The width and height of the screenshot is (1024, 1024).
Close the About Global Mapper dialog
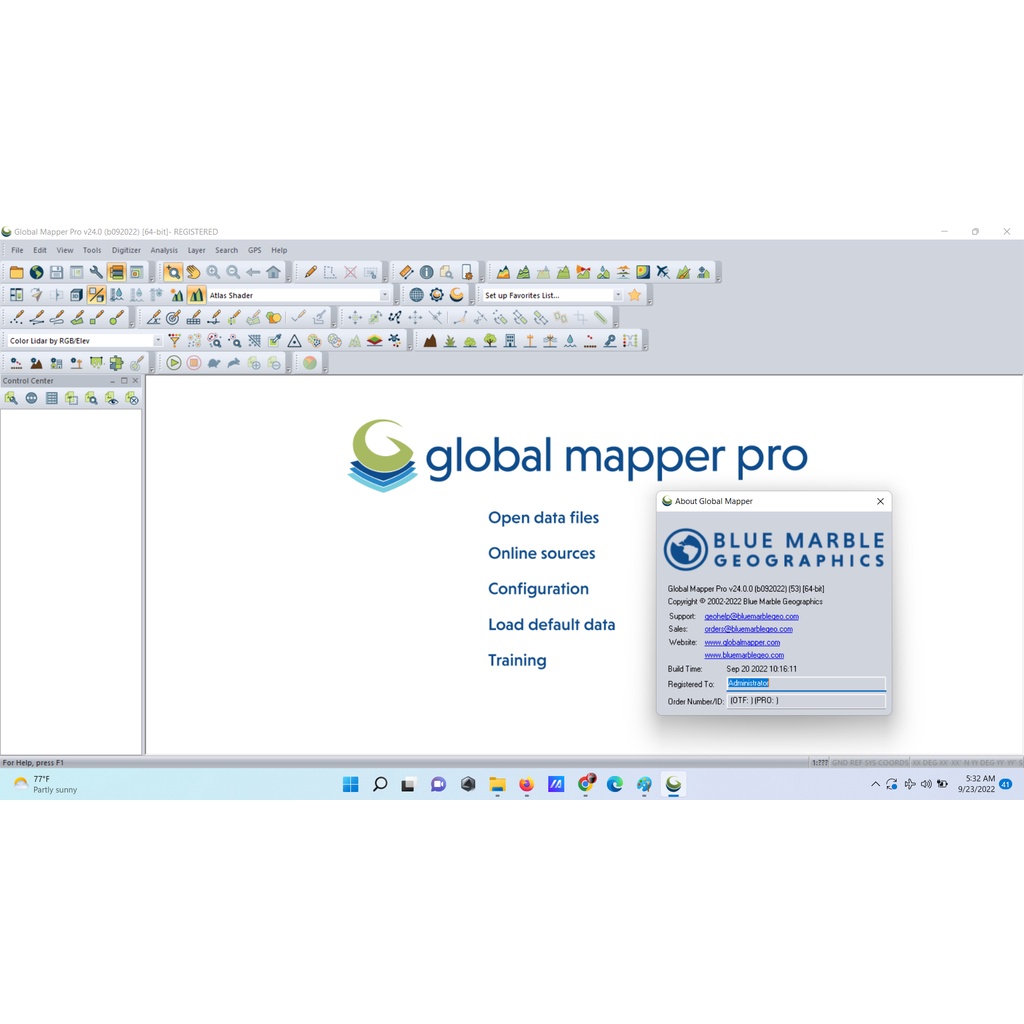coord(880,502)
